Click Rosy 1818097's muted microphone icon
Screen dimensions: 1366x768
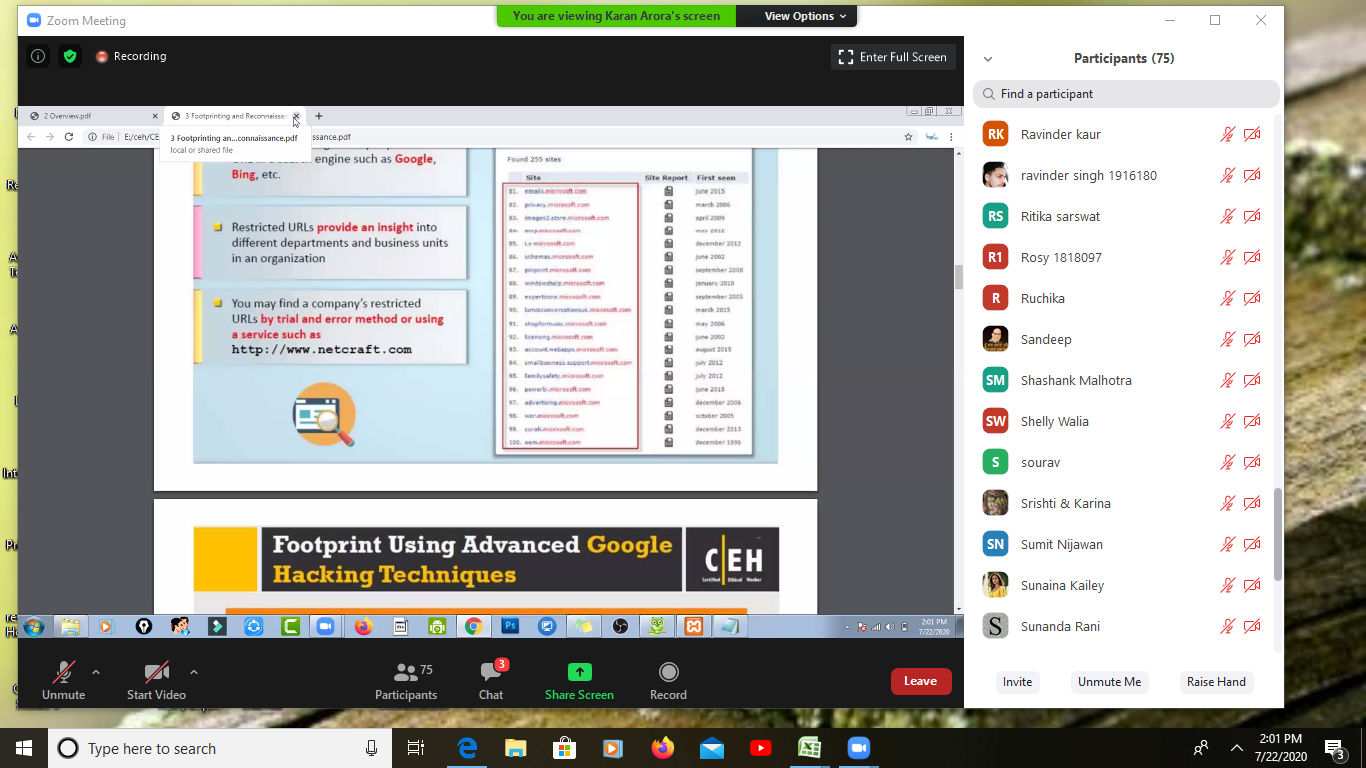pyautogui.click(x=1227, y=257)
